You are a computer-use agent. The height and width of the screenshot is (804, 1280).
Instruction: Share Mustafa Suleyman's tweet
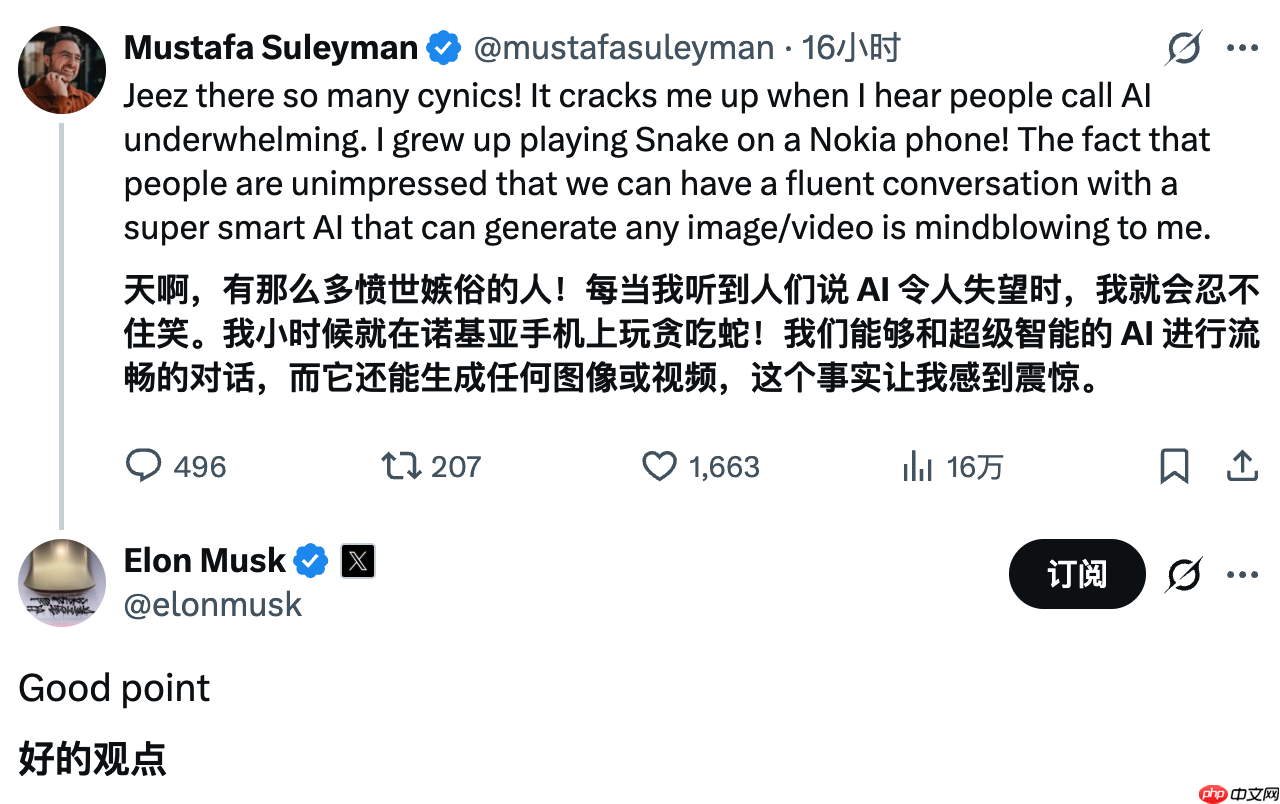(x=1241, y=466)
